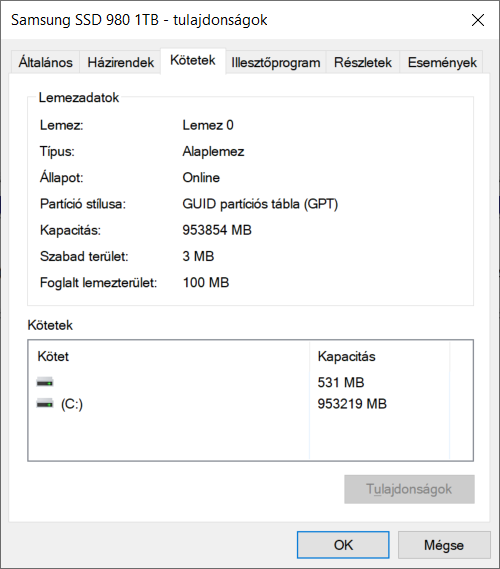This screenshot has height=569, width=500.
Task: Click the GUID partíciós tábla (GPT) value
Action: point(260,204)
